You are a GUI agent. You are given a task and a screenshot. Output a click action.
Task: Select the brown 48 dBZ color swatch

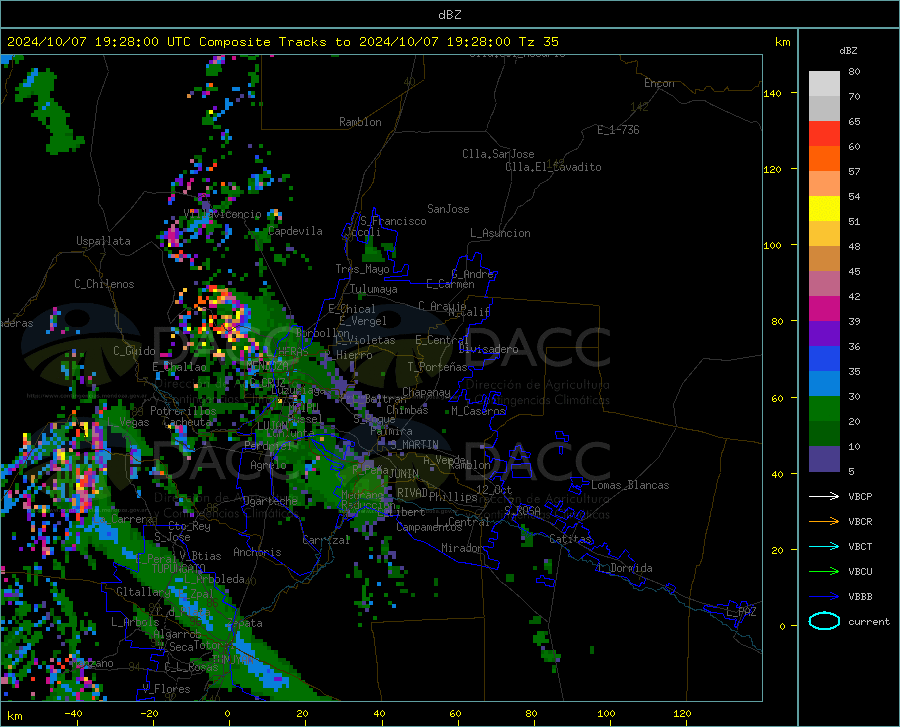(x=824, y=259)
